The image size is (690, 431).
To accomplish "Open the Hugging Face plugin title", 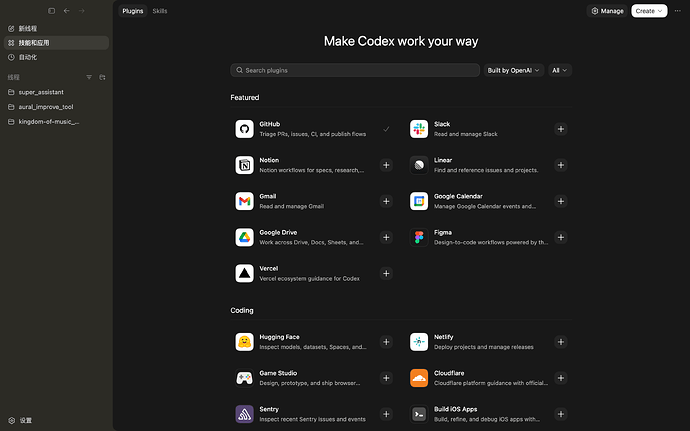I will [279, 337].
